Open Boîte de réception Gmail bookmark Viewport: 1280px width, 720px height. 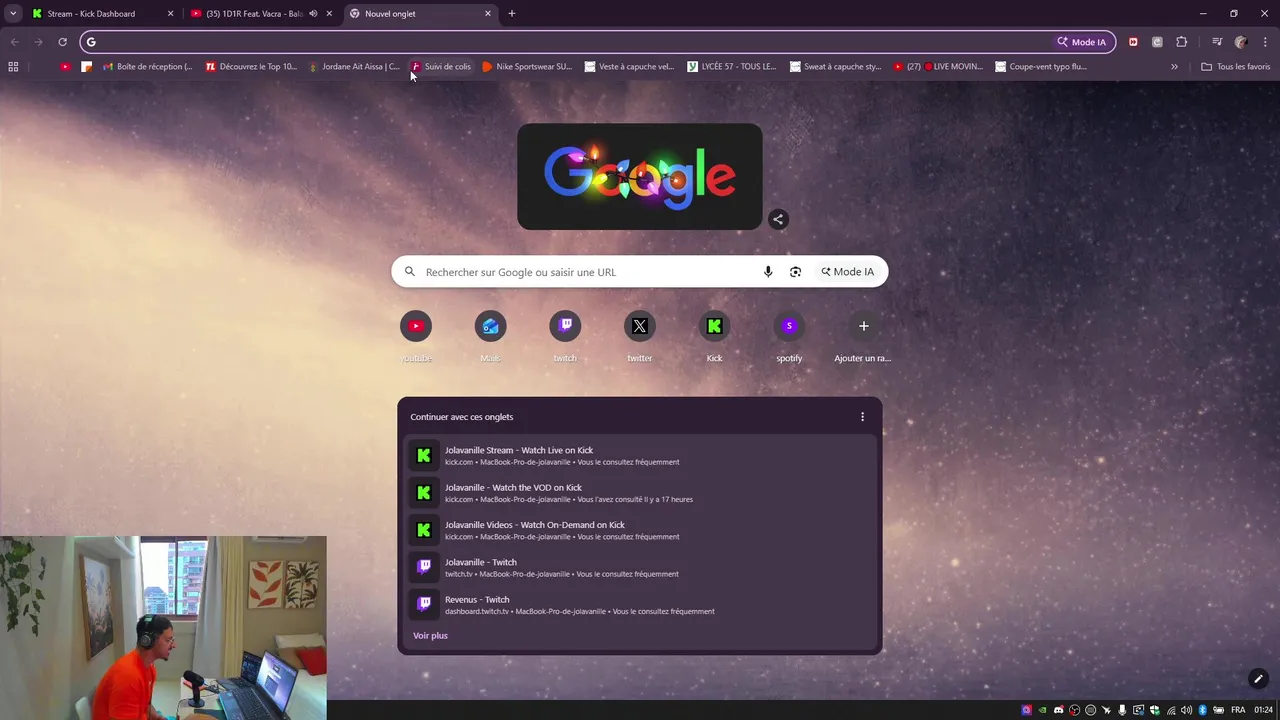[148, 67]
